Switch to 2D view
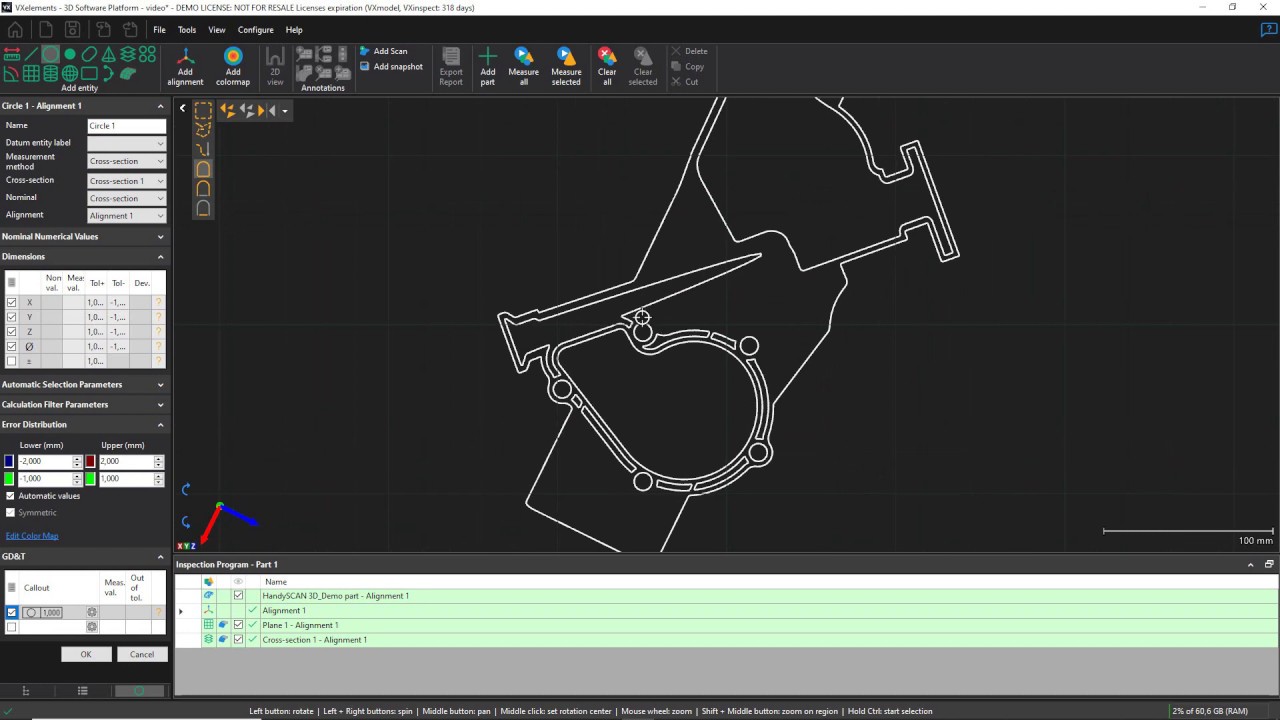 275,65
